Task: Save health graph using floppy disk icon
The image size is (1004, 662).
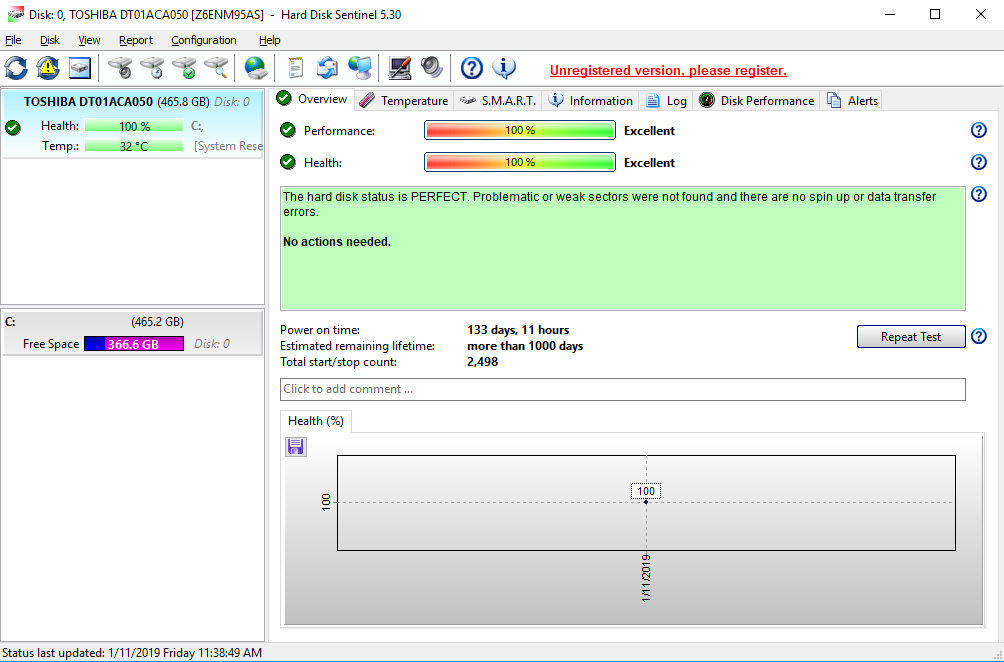Action: coord(296,447)
